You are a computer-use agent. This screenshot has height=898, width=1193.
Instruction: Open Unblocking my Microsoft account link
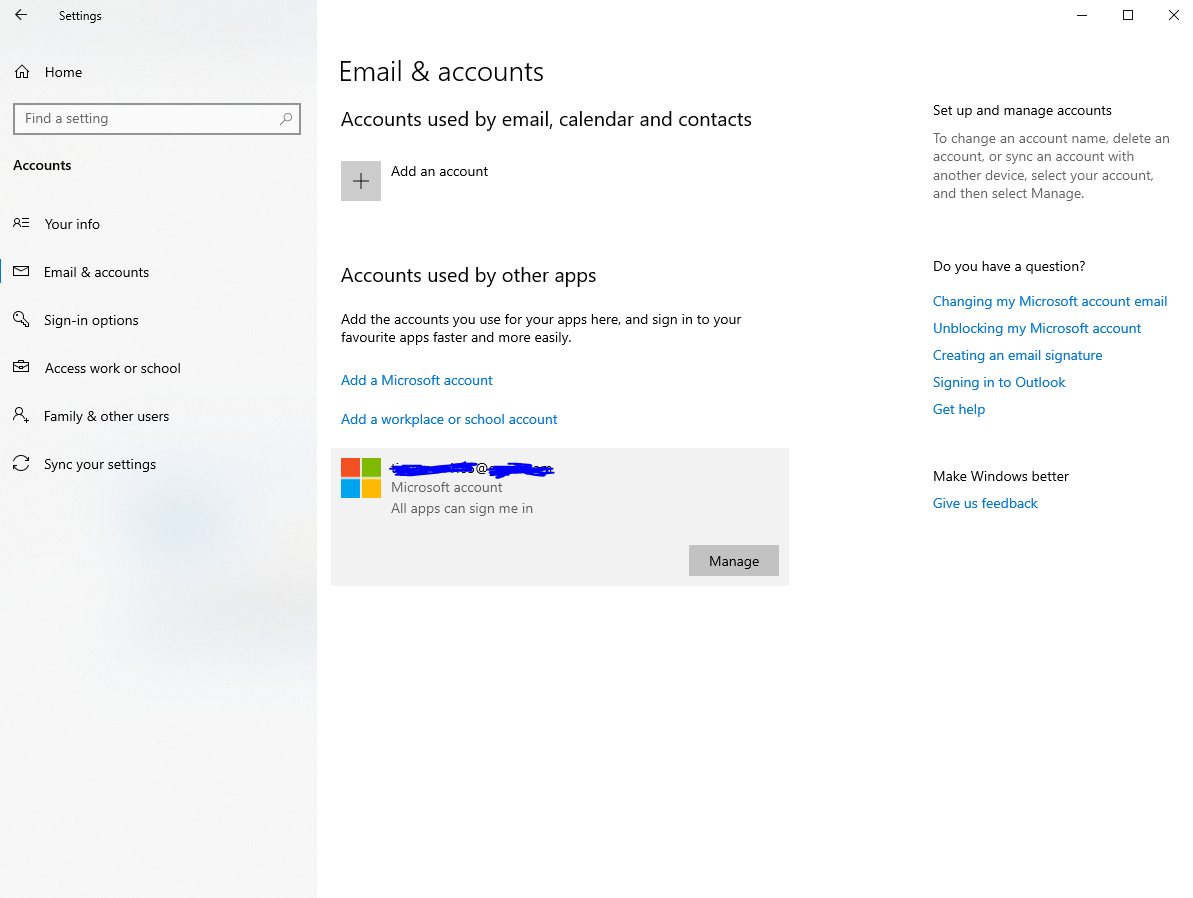(x=1037, y=328)
